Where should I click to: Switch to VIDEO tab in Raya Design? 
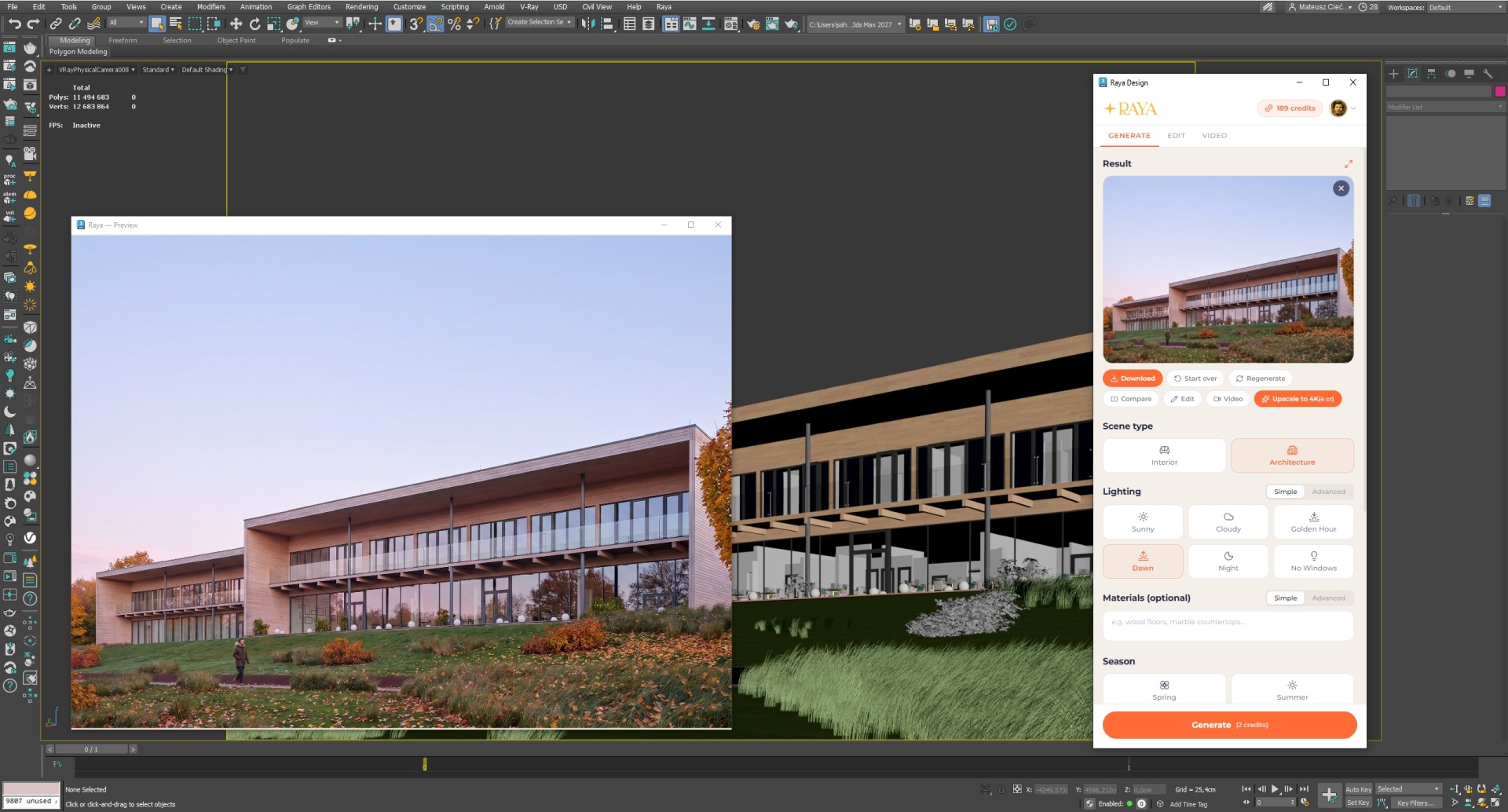pyautogui.click(x=1214, y=136)
